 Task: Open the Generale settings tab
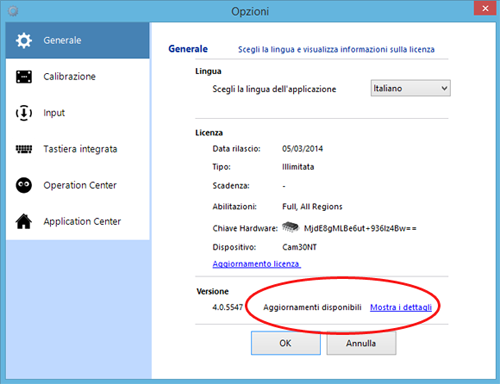(77, 41)
